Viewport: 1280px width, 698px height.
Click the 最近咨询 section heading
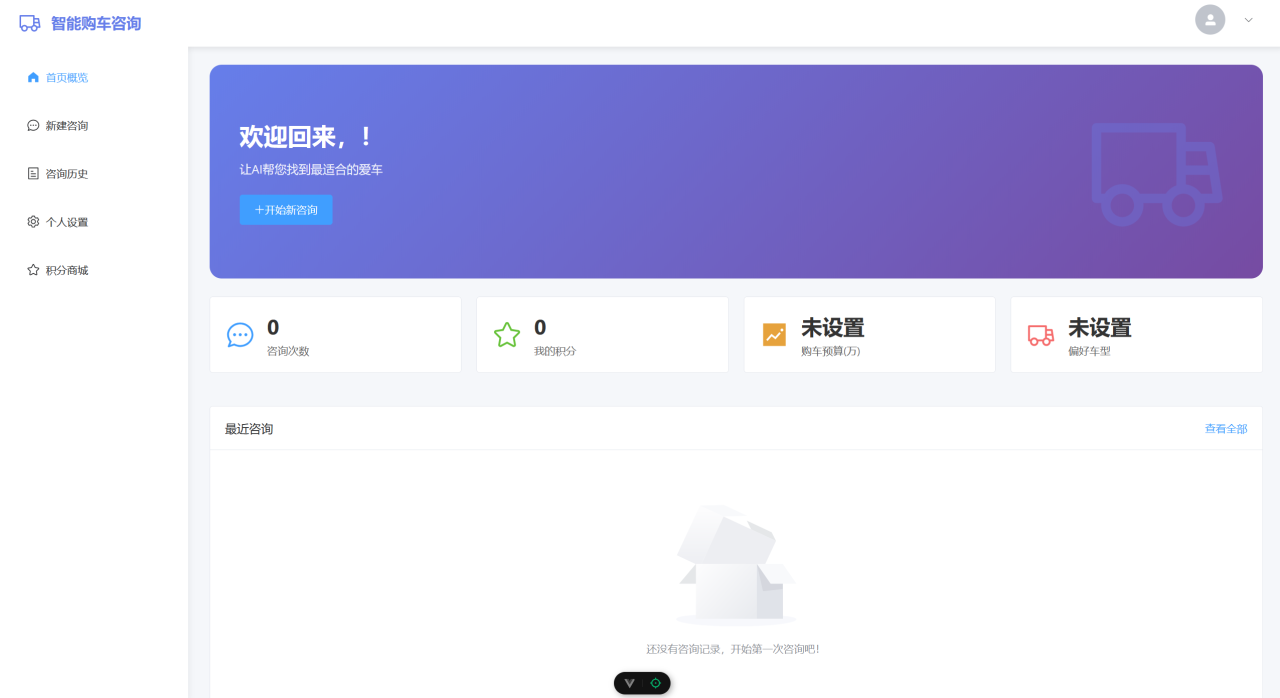[249, 429]
